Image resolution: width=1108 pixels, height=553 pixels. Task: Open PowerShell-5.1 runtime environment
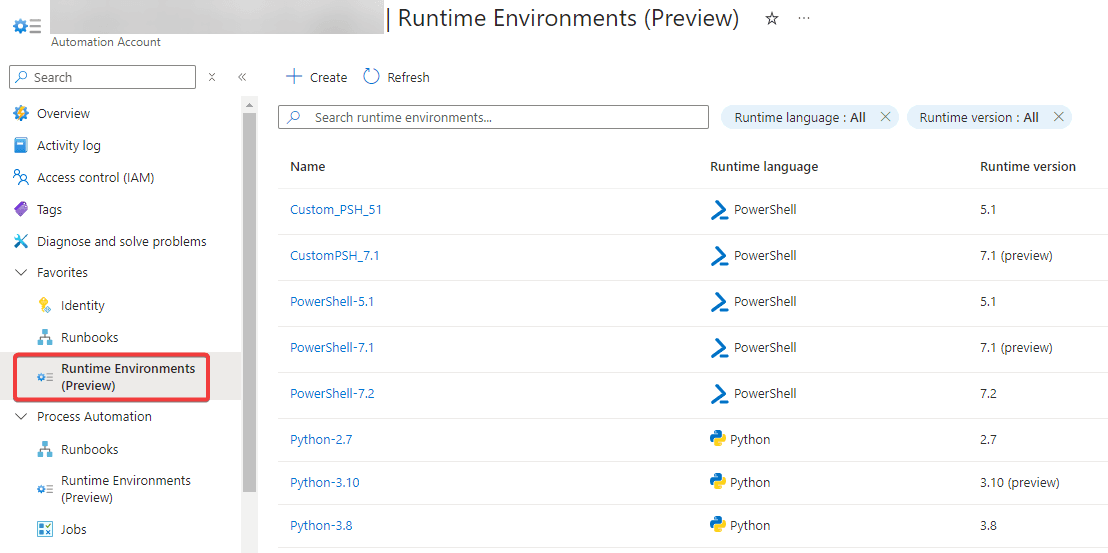click(332, 302)
